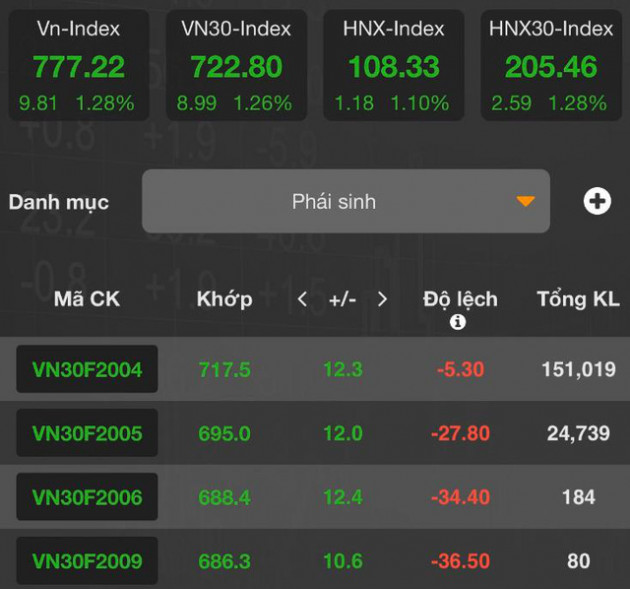Open the VN30-Index card
630x589 pixels.
(x=236, y=65)
